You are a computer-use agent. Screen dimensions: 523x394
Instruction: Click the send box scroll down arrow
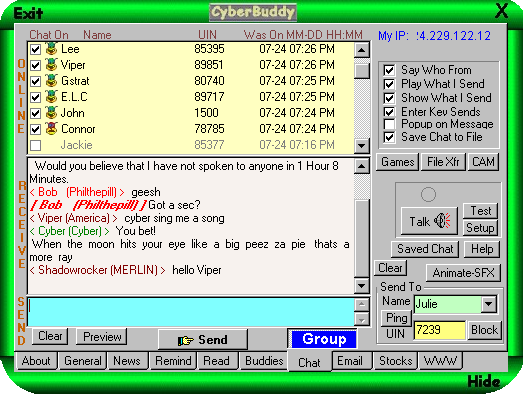[x=362, y=319]
